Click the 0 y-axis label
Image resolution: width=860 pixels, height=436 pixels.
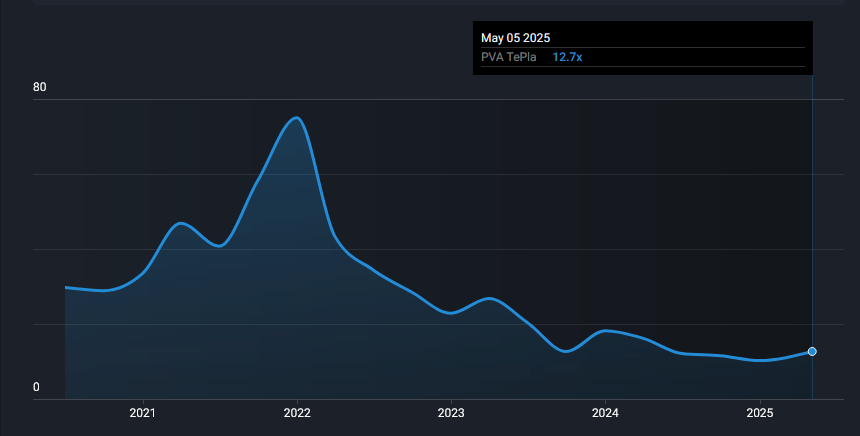point(37,388)
